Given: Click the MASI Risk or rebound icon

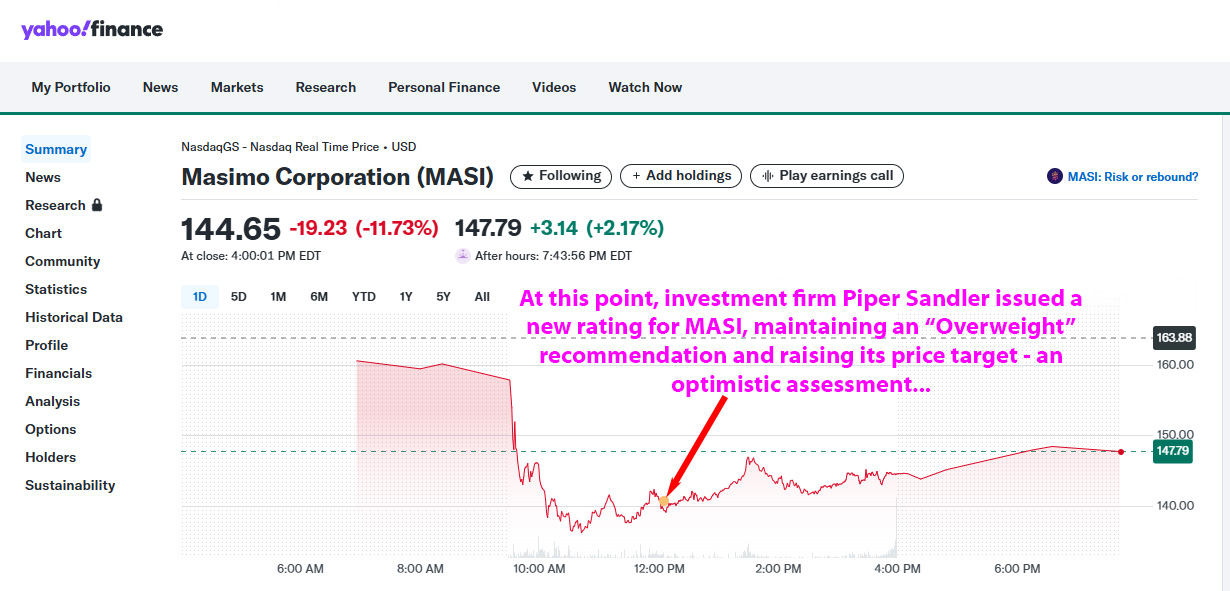Looking at the screenshot, I should [x=1055, y=176].
